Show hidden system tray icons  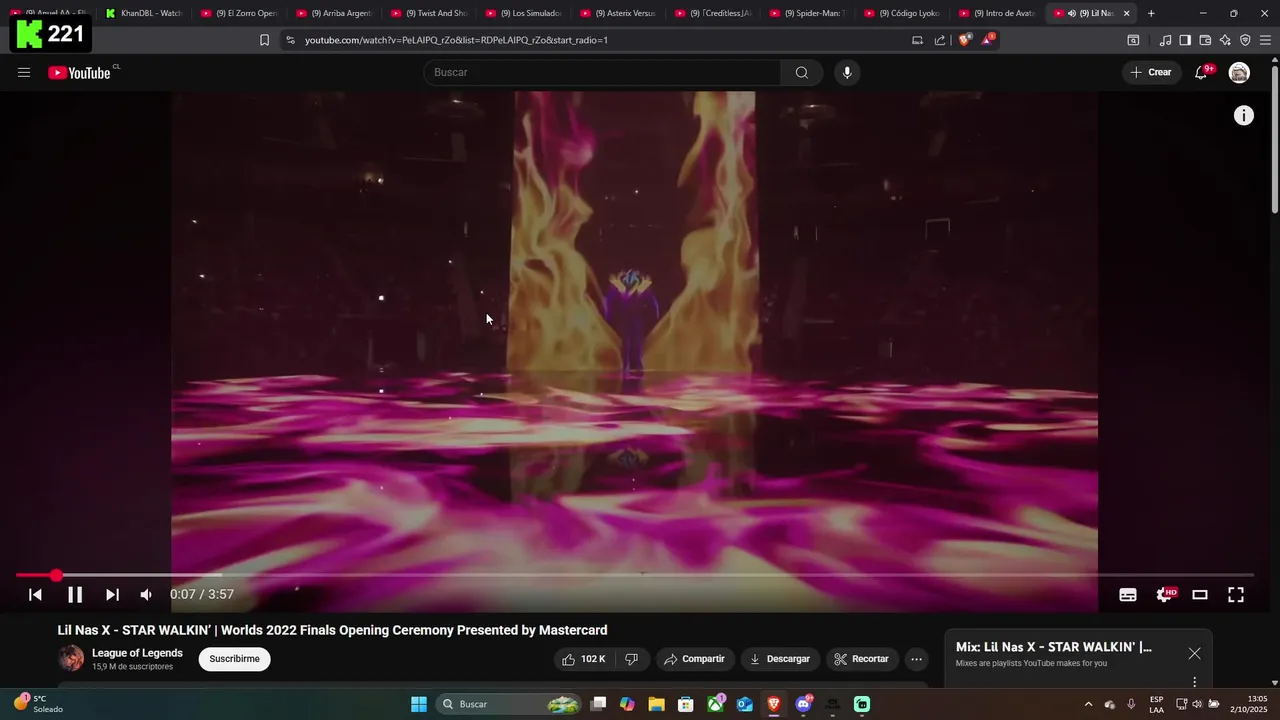[1088, 704]
